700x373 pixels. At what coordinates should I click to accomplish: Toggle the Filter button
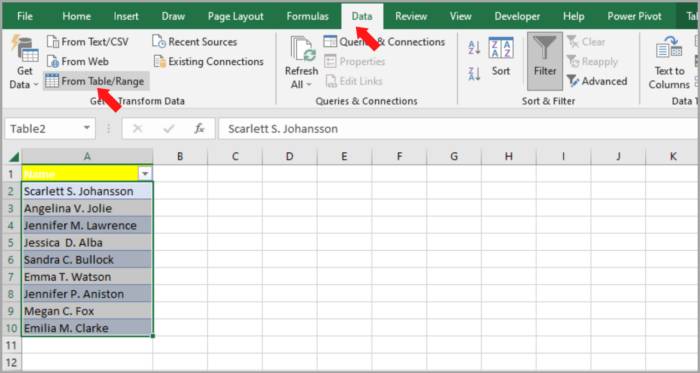545,61
